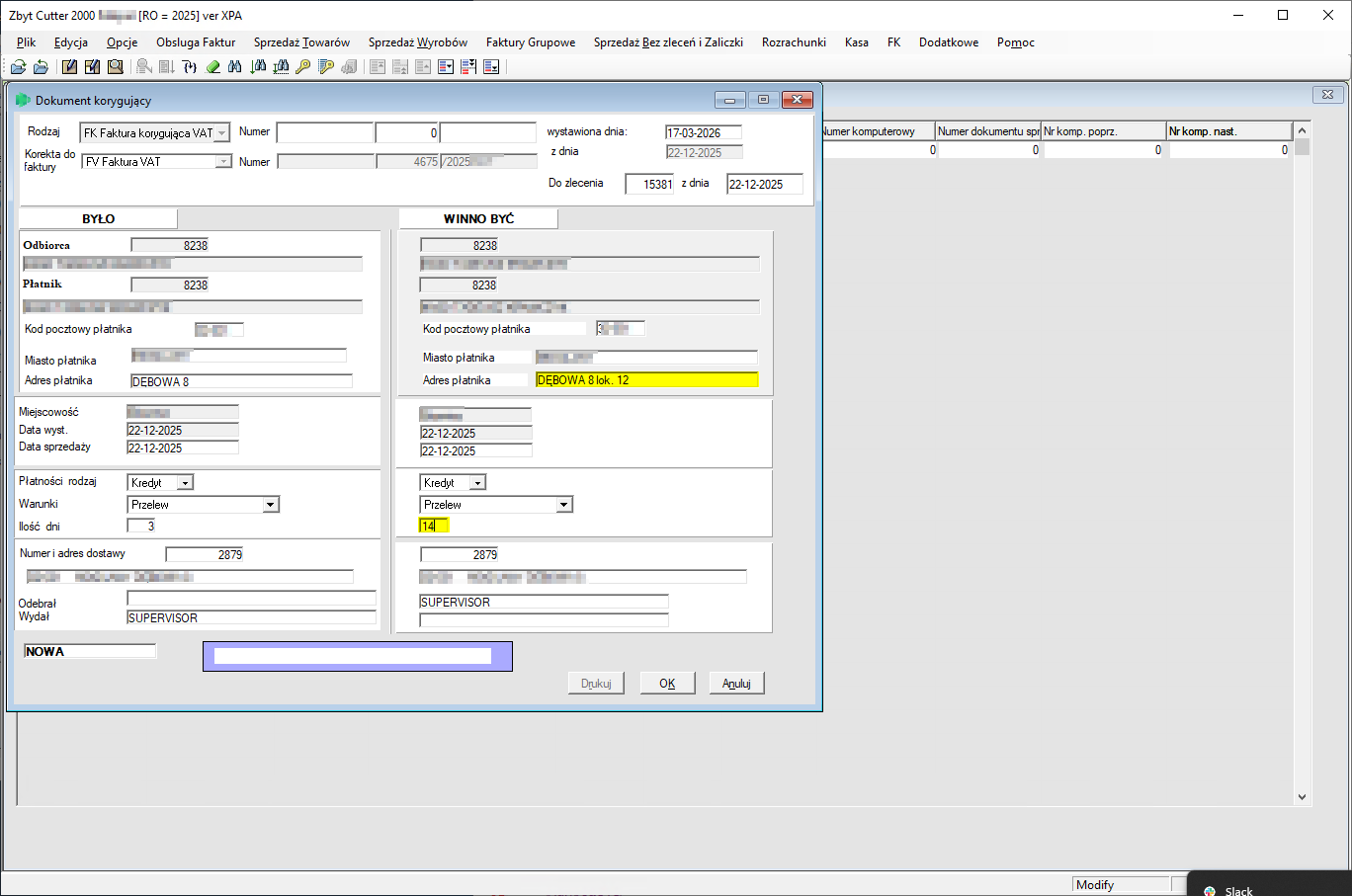This screenshot has width=1352, height=896.
Task: Click colored list icon with arrow onto bar
Action: coord(491,67)
